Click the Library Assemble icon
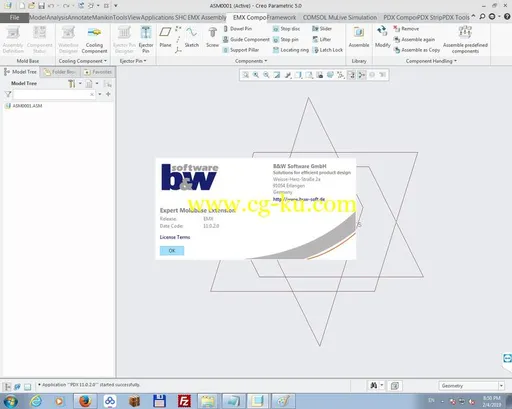 click(x=359, y=33)
